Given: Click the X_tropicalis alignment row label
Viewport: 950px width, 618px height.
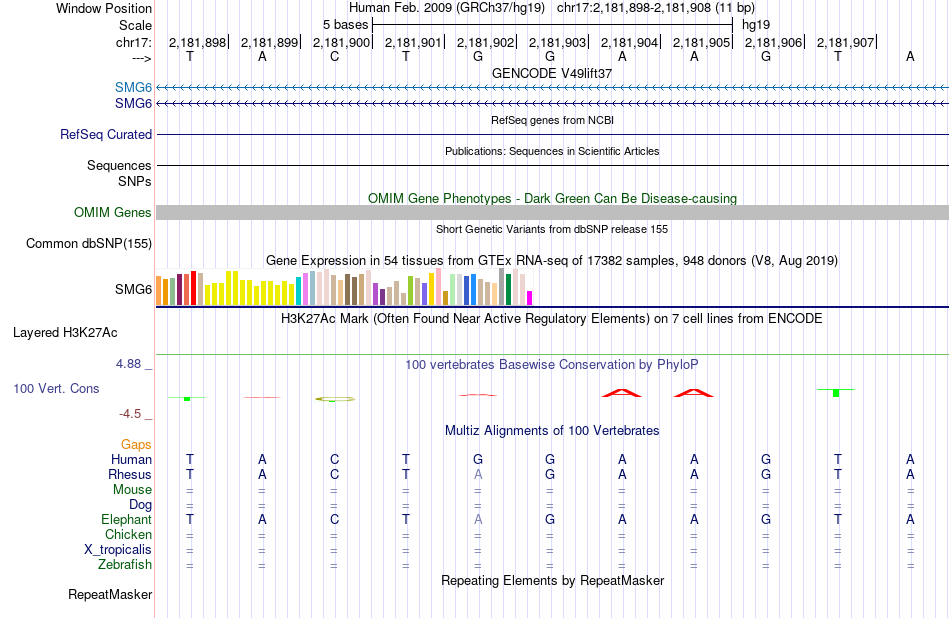Looking at the screenshot, I should (118, 550).
